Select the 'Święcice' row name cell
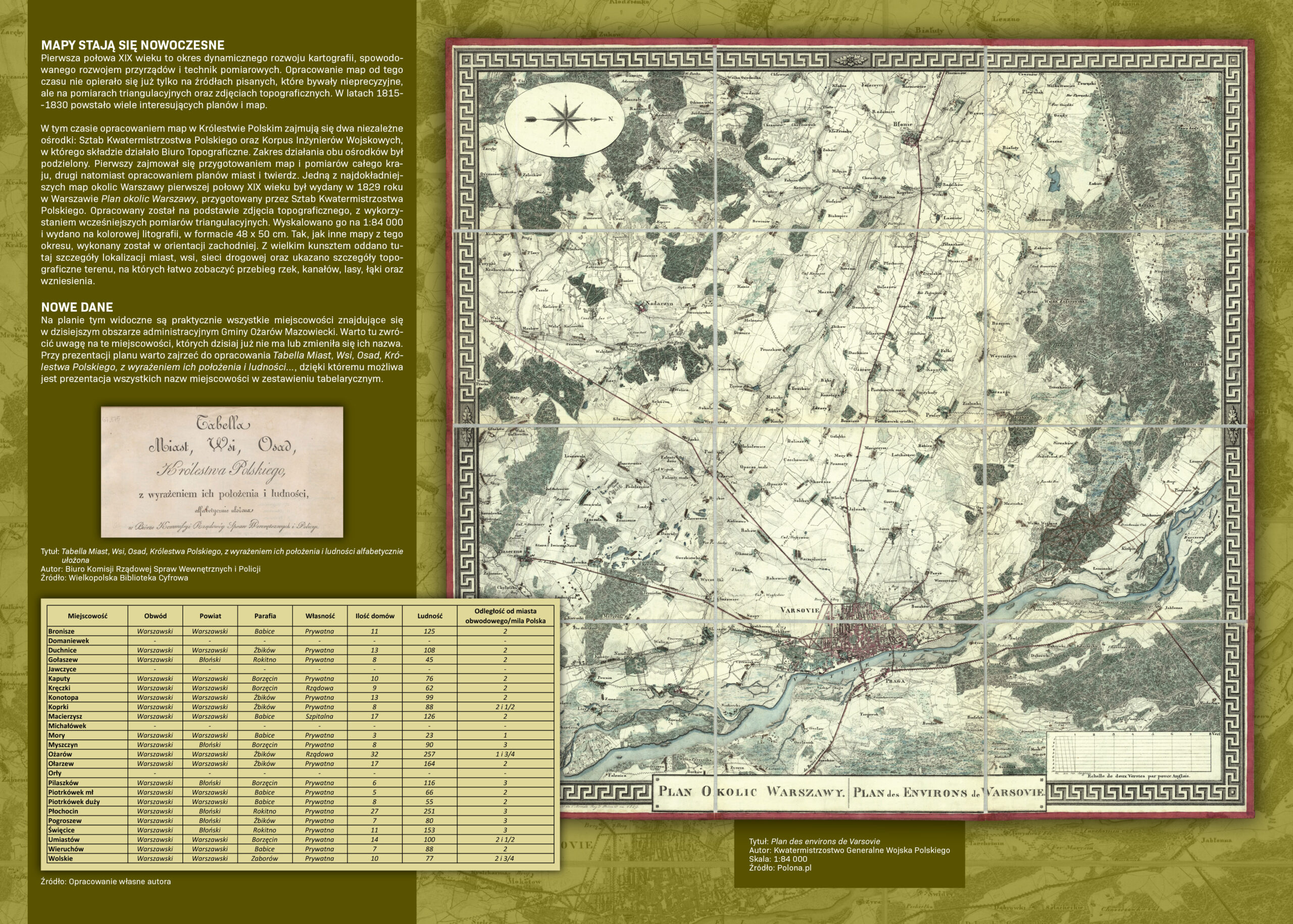 [87, 830]
